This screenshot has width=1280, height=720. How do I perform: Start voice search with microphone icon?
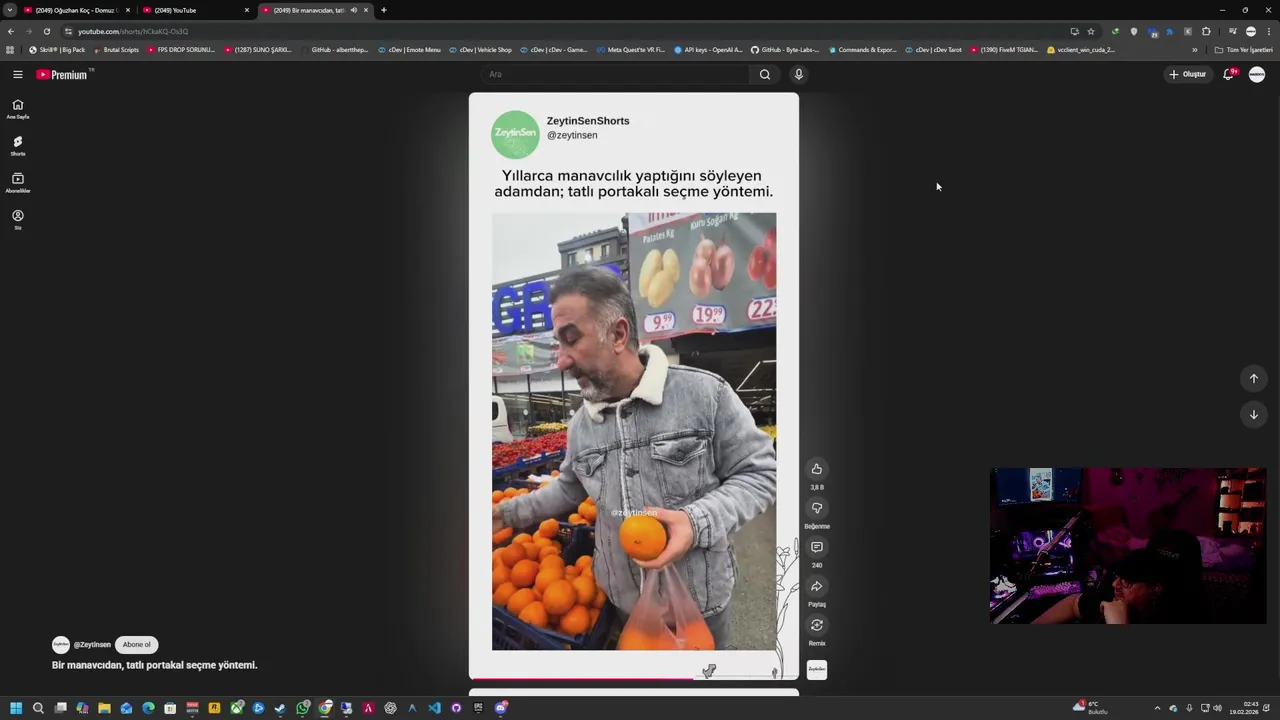(798, 74)
